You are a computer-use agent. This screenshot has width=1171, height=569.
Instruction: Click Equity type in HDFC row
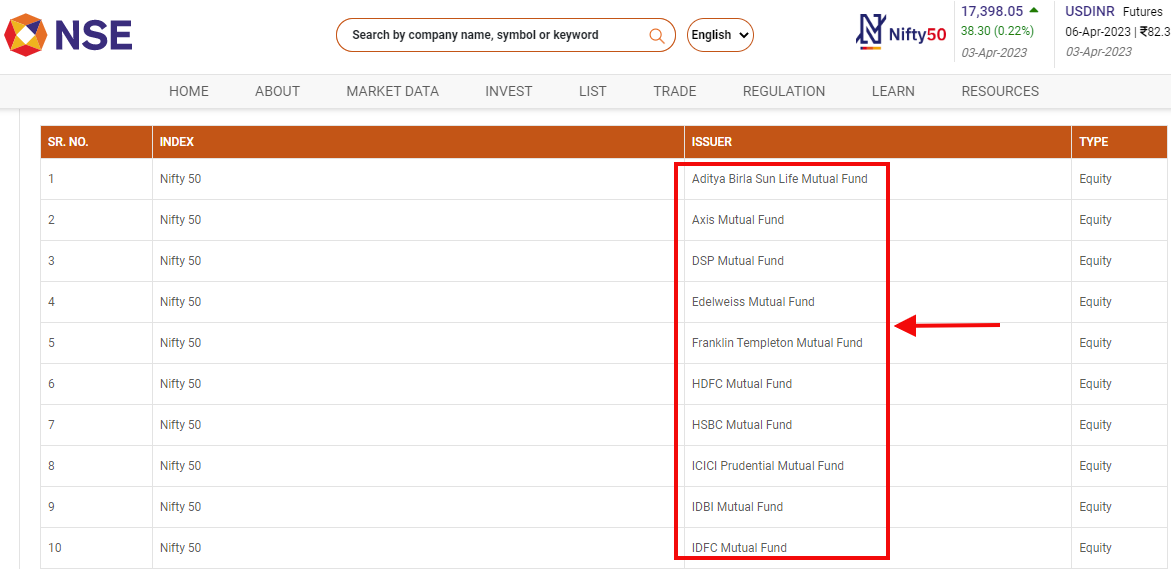click(1095, 384)
